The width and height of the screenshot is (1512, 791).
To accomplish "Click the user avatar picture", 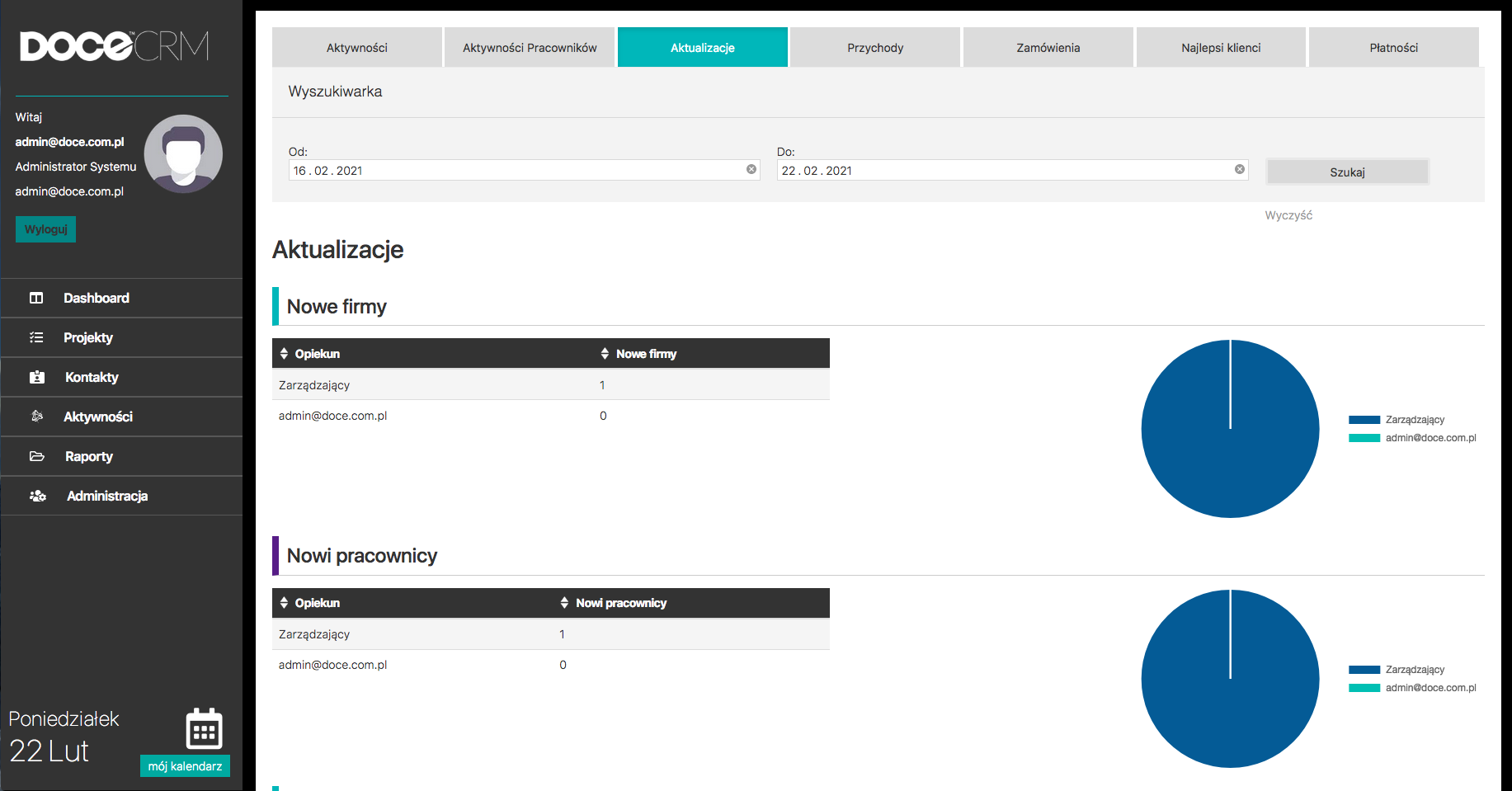I will click(x=183, y=154).
